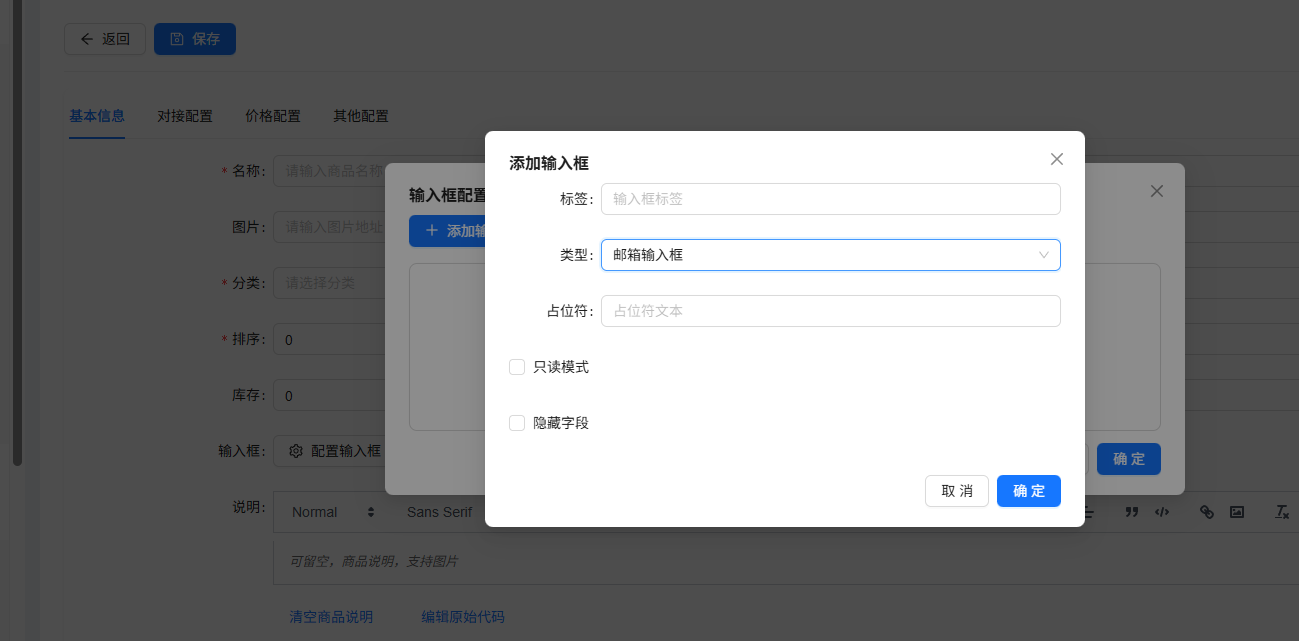Click the gear icon on 配置输入框
1299x641 pixels.
[296, 451]
